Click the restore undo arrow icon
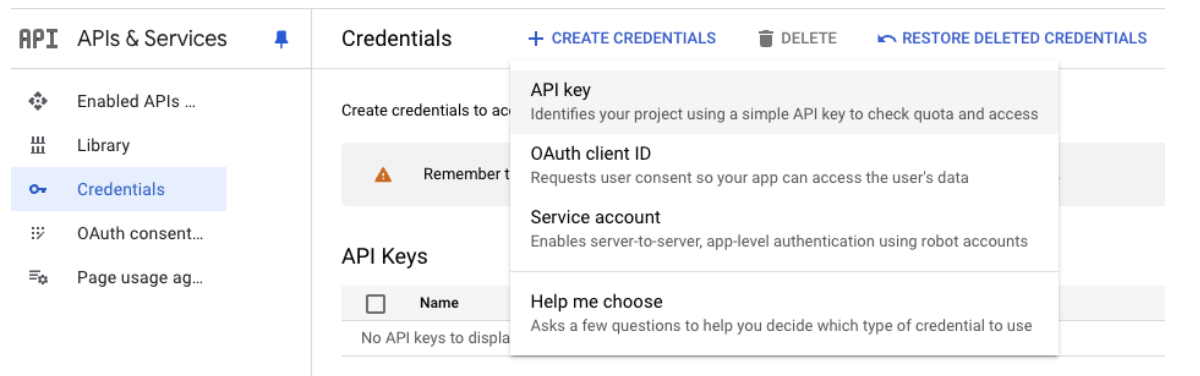1200x376 pixels. [x=886, y=39]
